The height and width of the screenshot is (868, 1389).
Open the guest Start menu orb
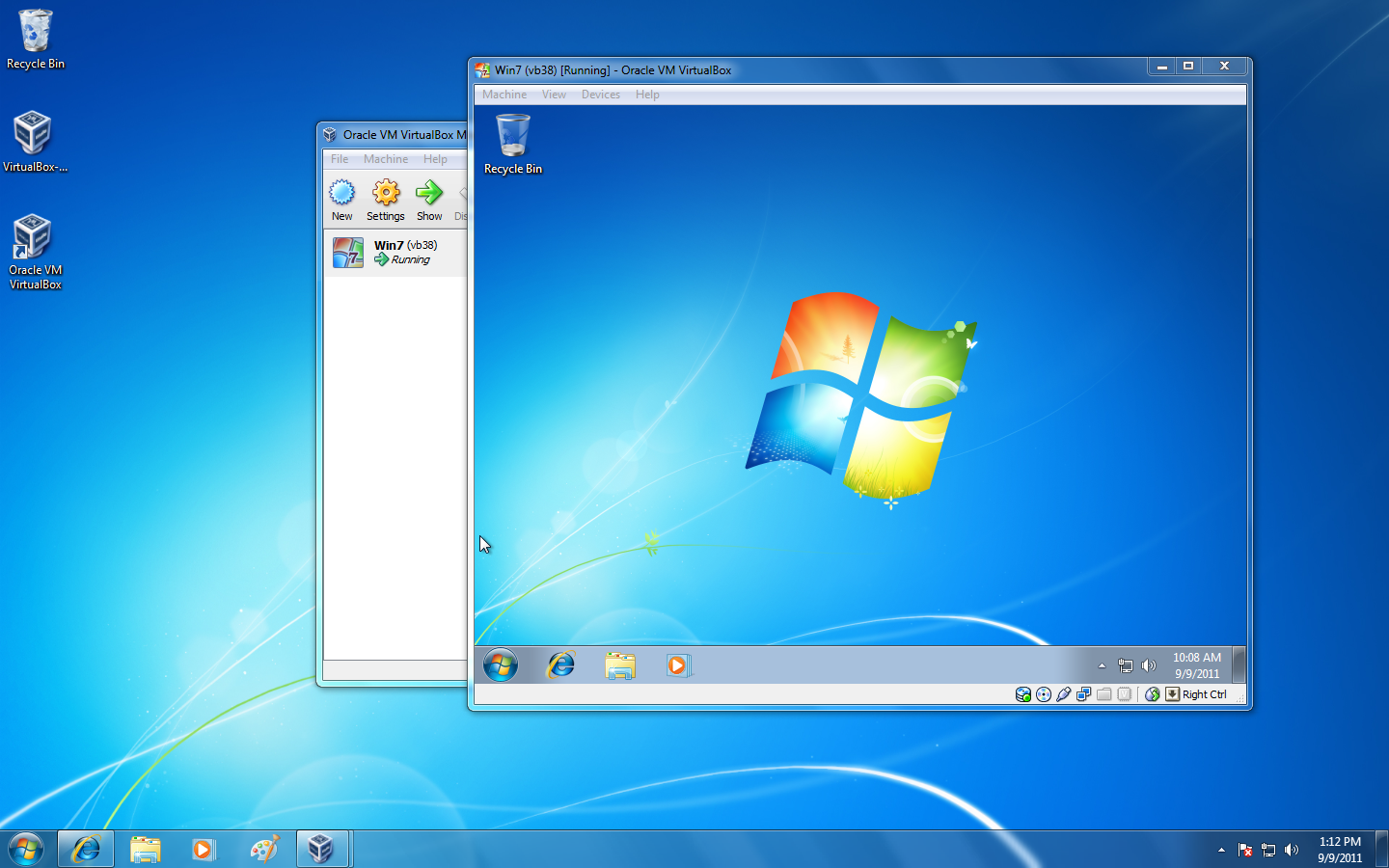[x=501, y=665]
